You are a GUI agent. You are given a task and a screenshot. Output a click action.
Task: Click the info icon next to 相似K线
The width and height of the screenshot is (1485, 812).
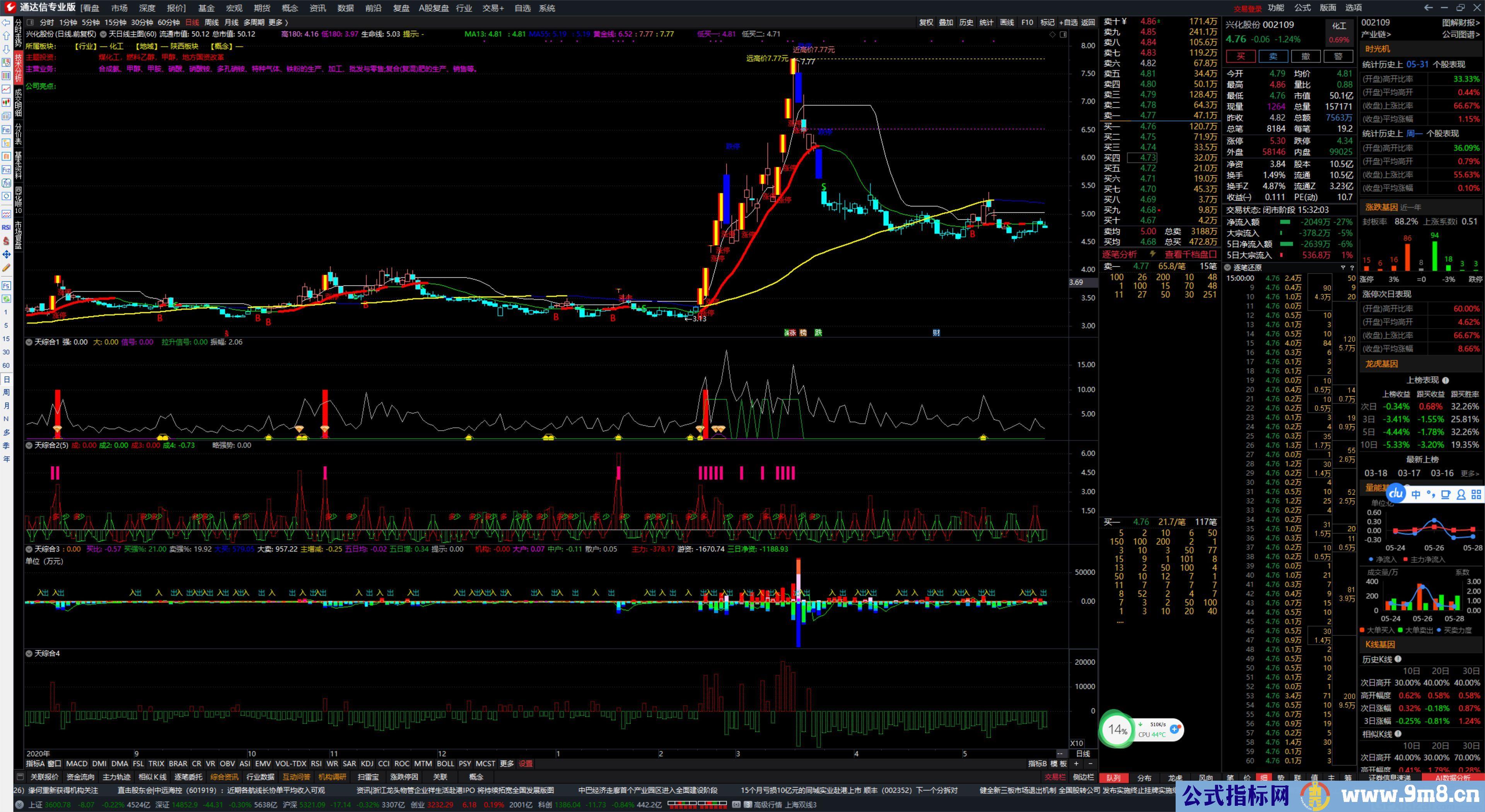tap(1398, 734)
